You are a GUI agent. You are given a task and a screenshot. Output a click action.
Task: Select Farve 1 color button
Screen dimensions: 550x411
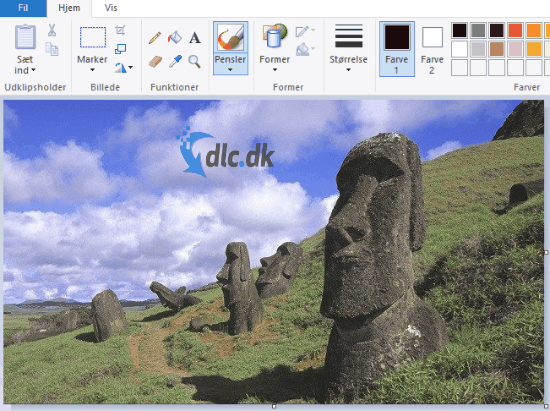[x=397, y=49]
